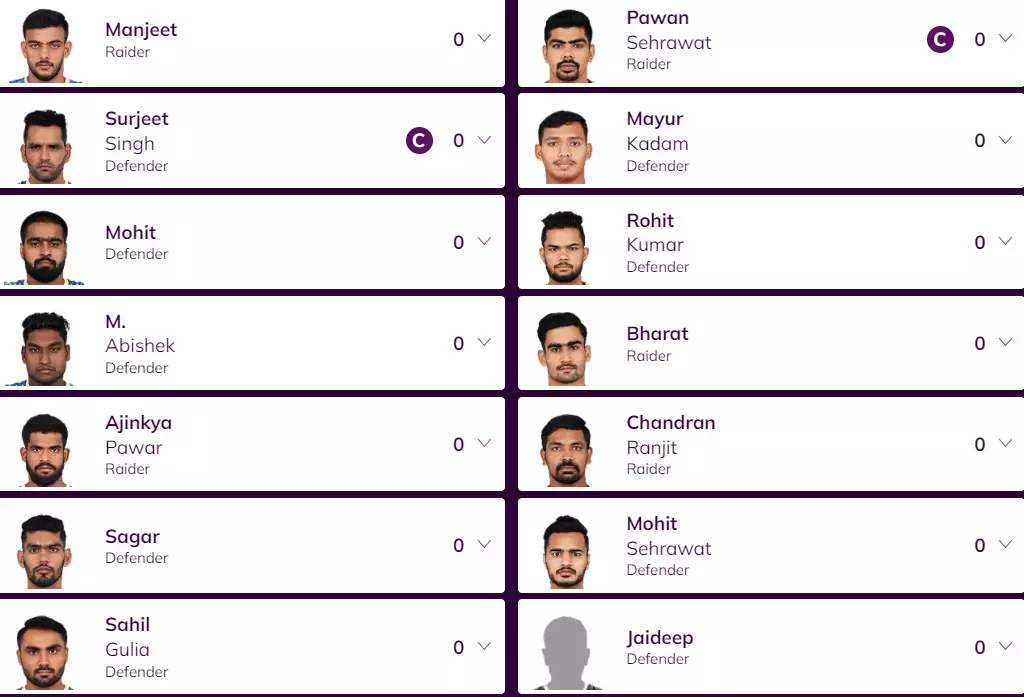
Task: Select Jaideep's placeholder silhouette avatar
Action: tap(565, 652)
